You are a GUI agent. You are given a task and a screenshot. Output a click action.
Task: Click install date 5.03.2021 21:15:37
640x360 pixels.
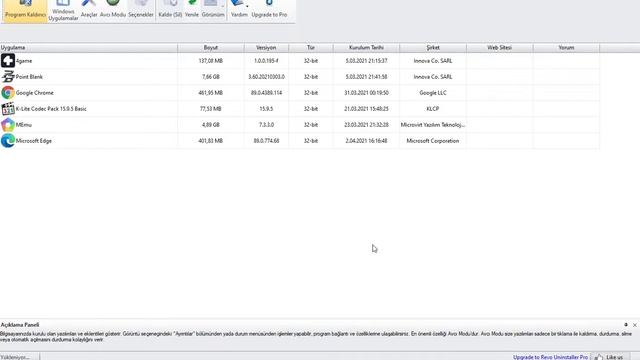366,61
